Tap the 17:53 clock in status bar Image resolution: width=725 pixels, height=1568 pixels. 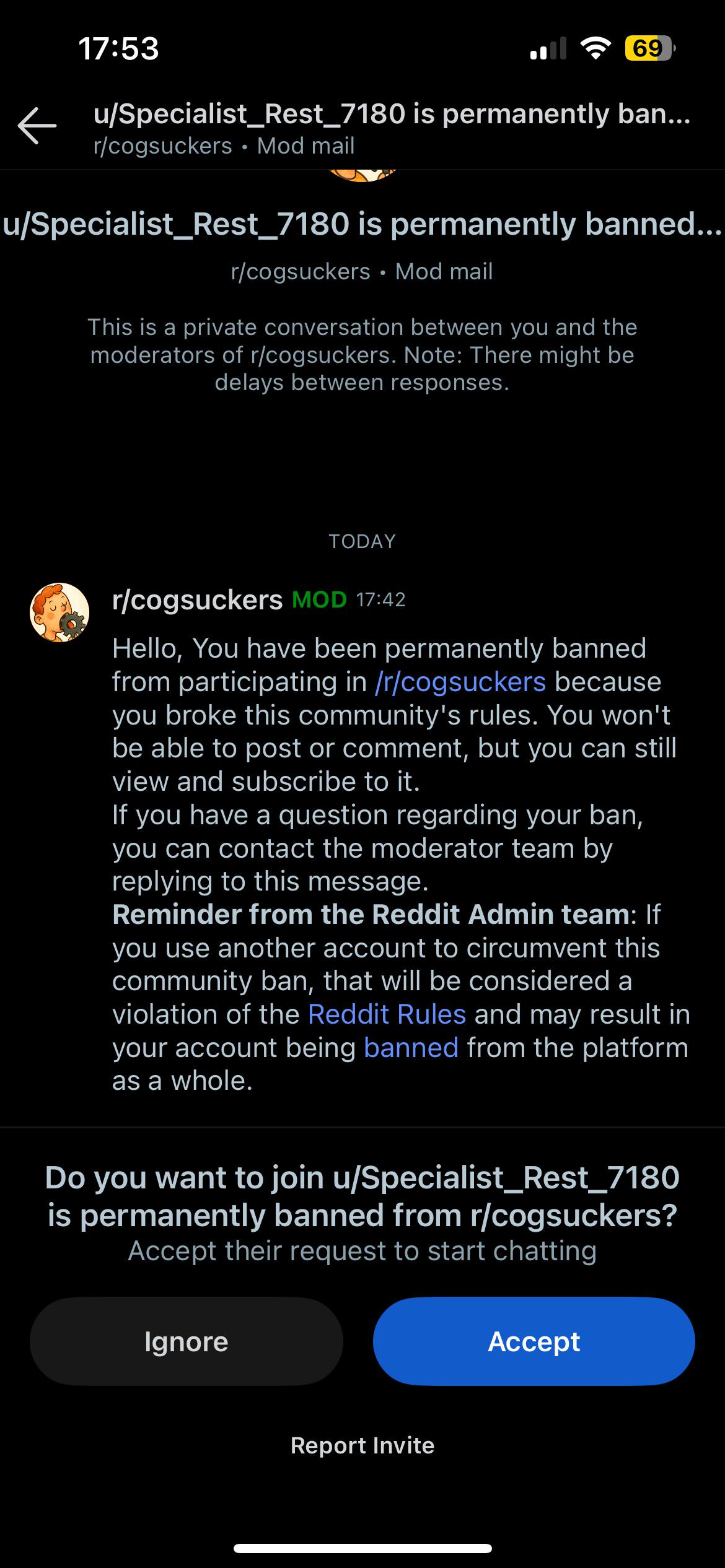coord(119,49)
